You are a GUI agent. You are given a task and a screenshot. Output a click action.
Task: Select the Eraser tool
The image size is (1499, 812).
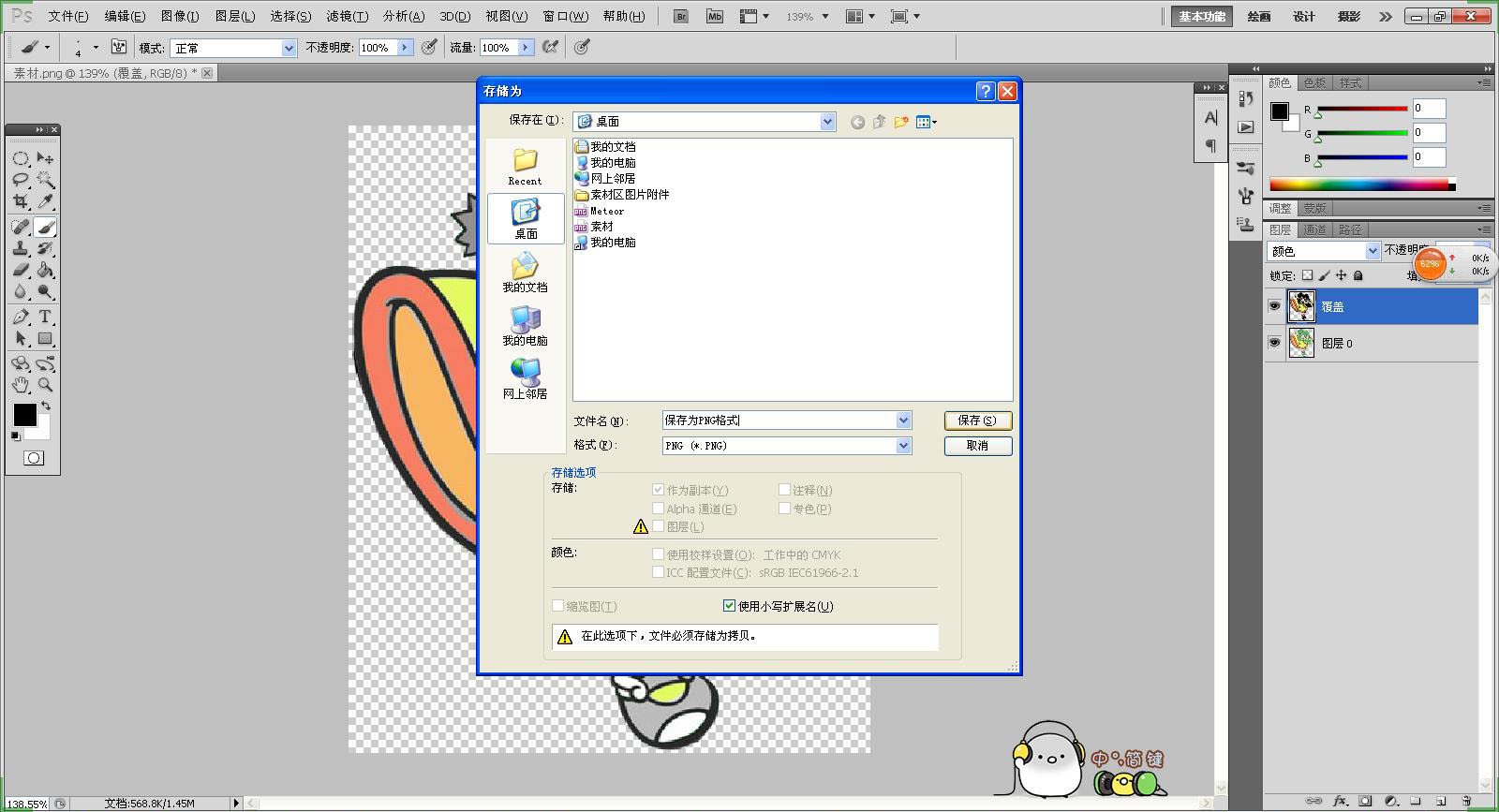[x=21, y=270]
